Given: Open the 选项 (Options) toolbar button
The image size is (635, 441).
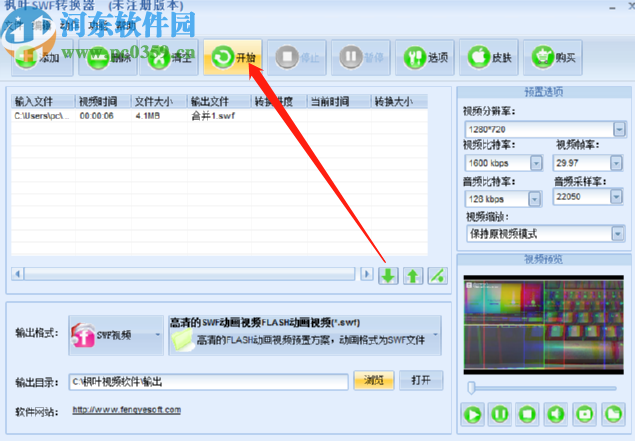Looking at the screenshot, I should [425, 58].
